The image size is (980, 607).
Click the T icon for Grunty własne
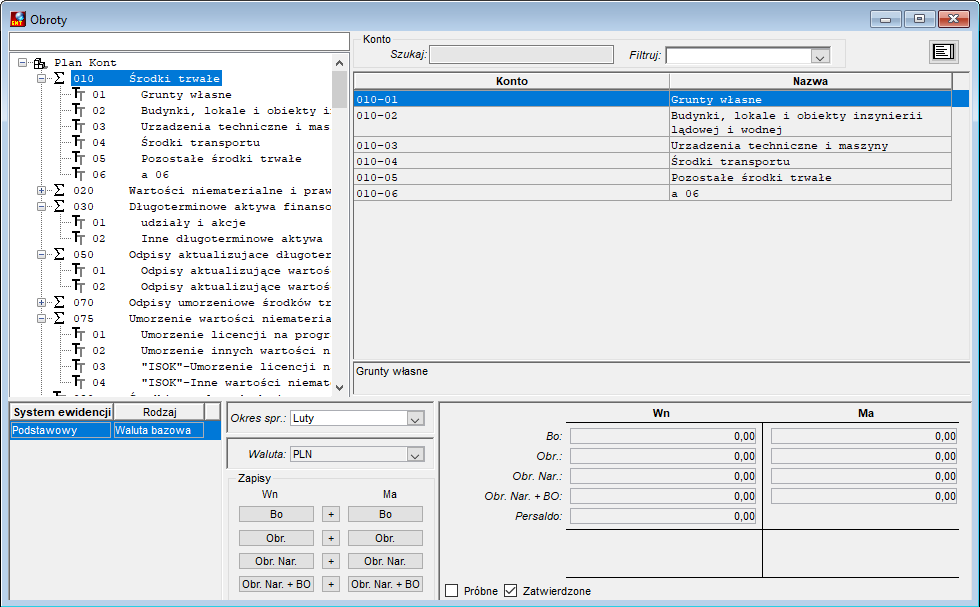click(x=79, y=94)
